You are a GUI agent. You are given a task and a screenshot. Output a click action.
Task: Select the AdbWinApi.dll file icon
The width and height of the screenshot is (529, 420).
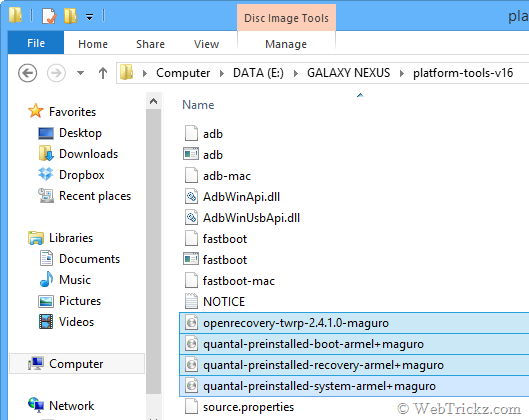coord(191,197)
